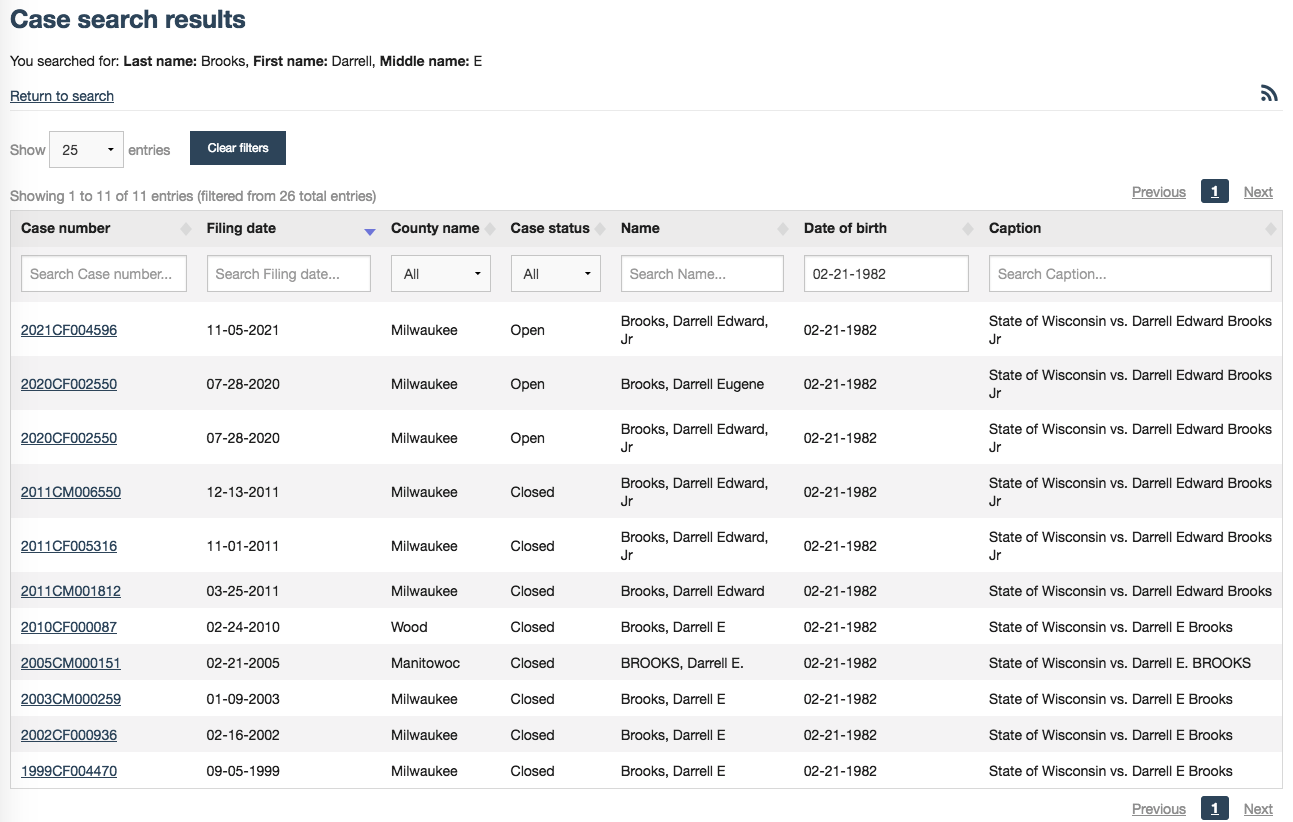Open the RSS feed icon
This screenshot has height=822, width=1293.
pos(1269,93)
